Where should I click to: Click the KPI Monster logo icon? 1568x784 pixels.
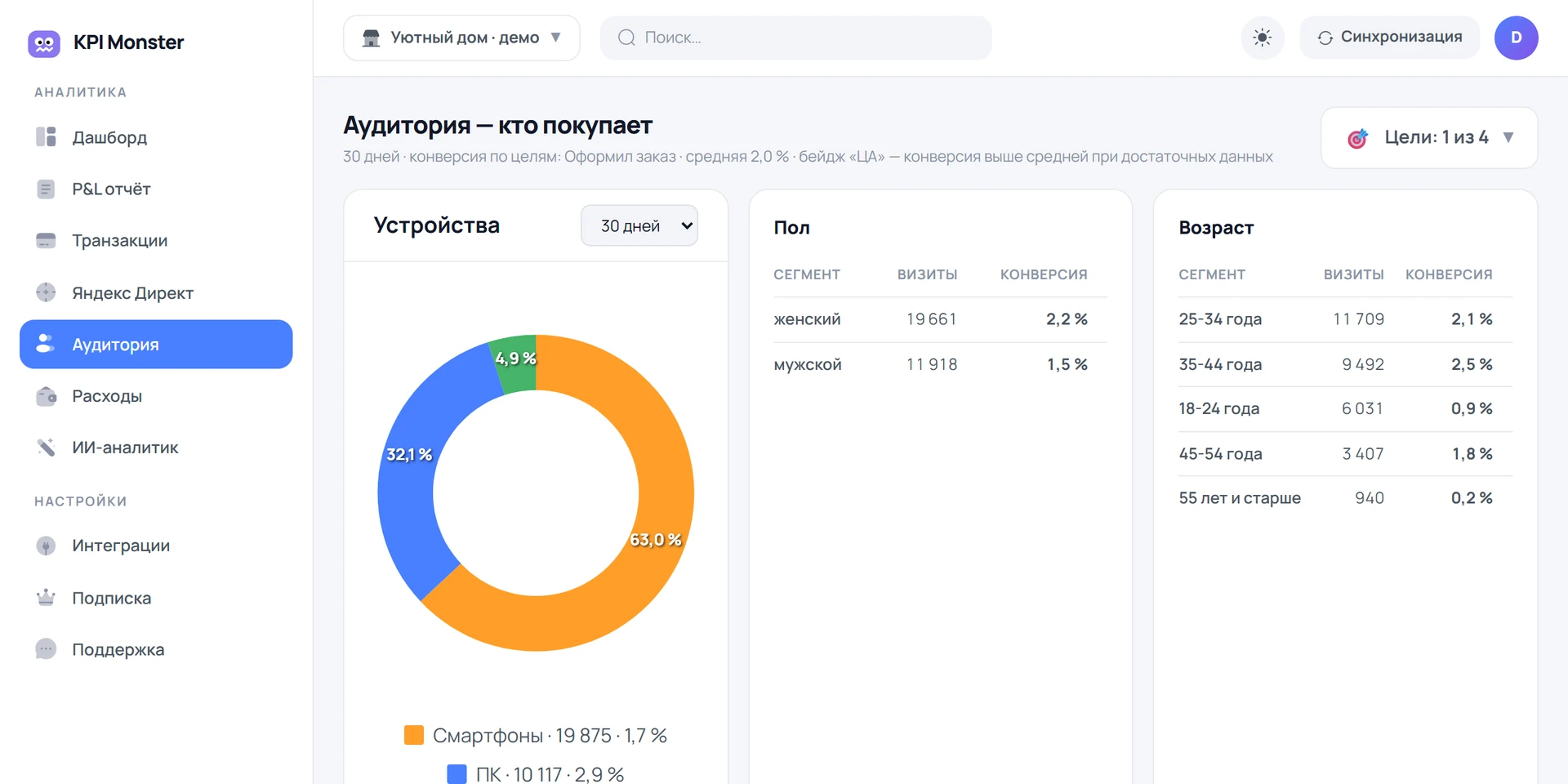coord(44,42)
